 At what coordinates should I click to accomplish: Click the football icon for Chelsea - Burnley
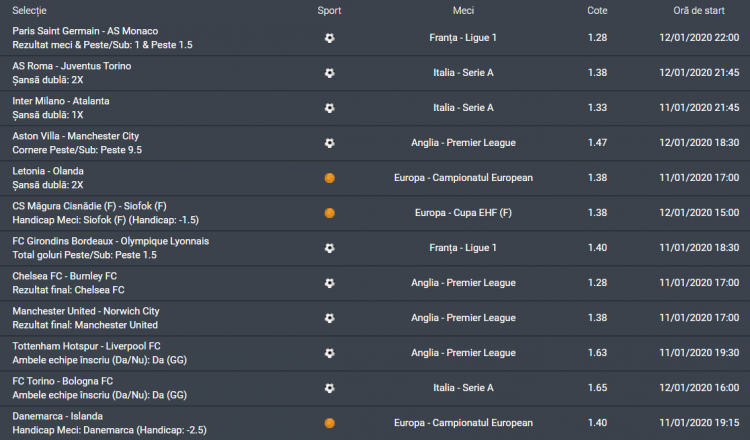pos(330,283)
